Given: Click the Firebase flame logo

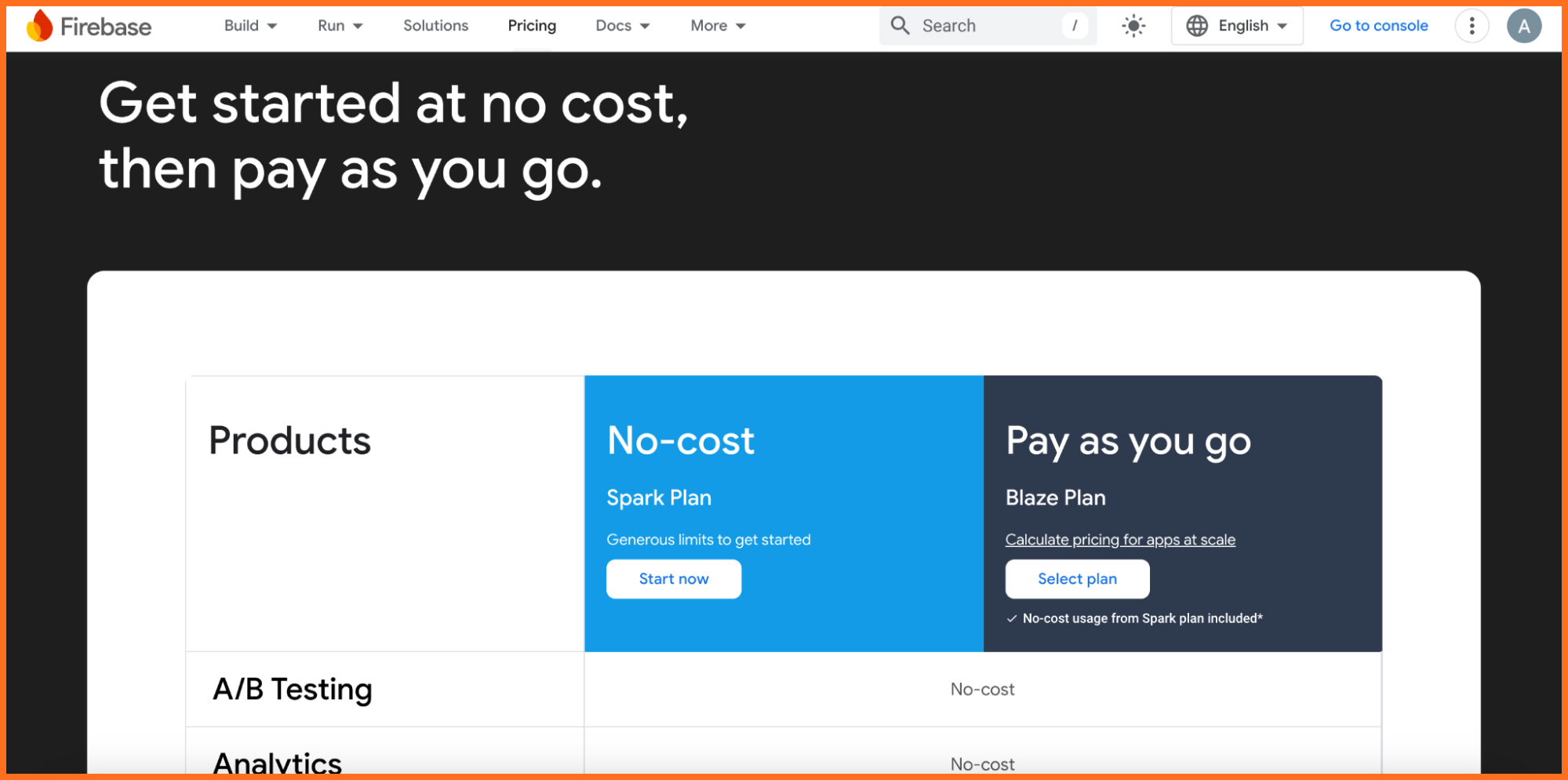Looking at the screenshot, I should 39,26.
